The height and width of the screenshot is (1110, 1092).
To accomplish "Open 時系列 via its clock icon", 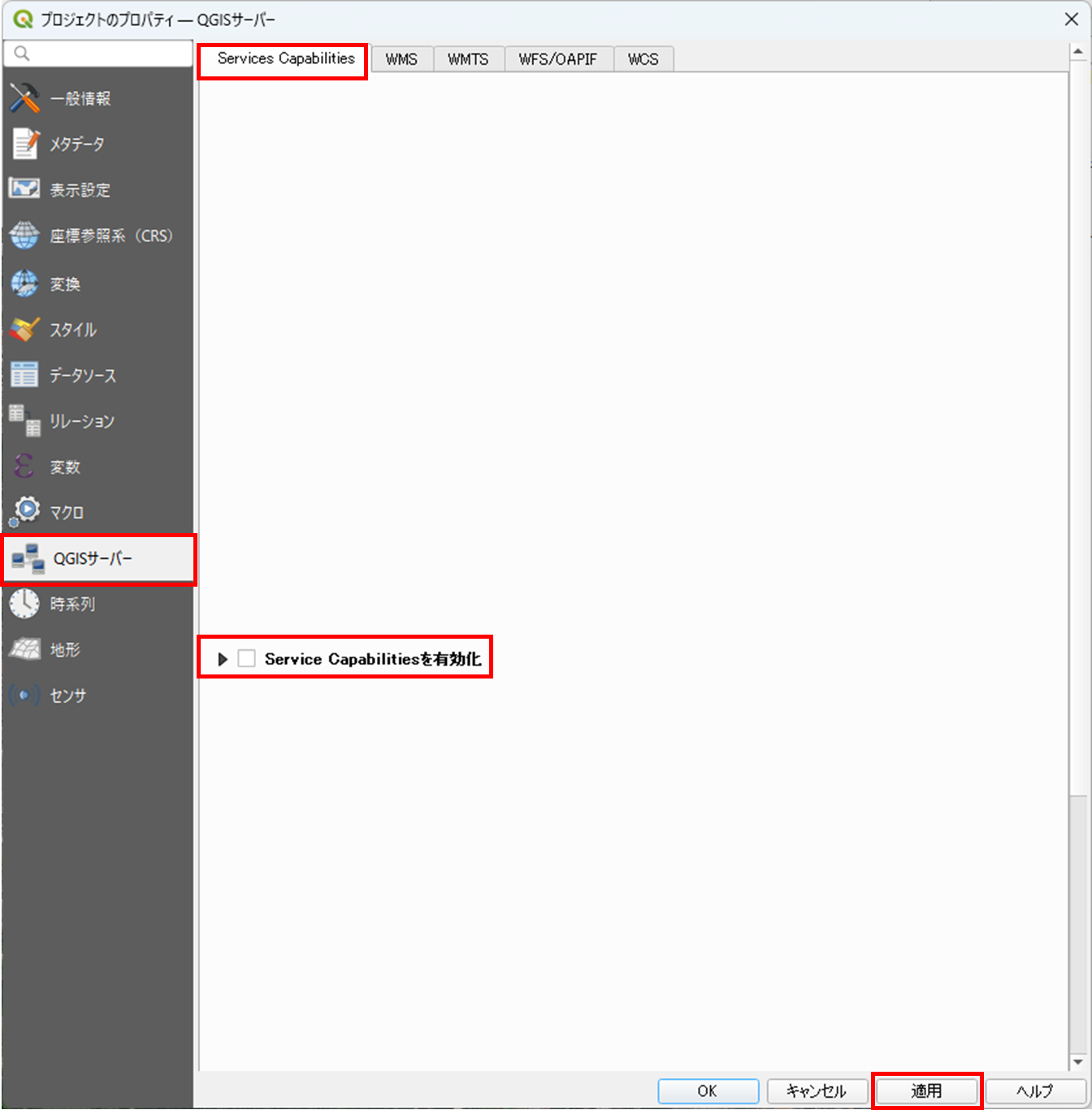I will click(24, 604).
